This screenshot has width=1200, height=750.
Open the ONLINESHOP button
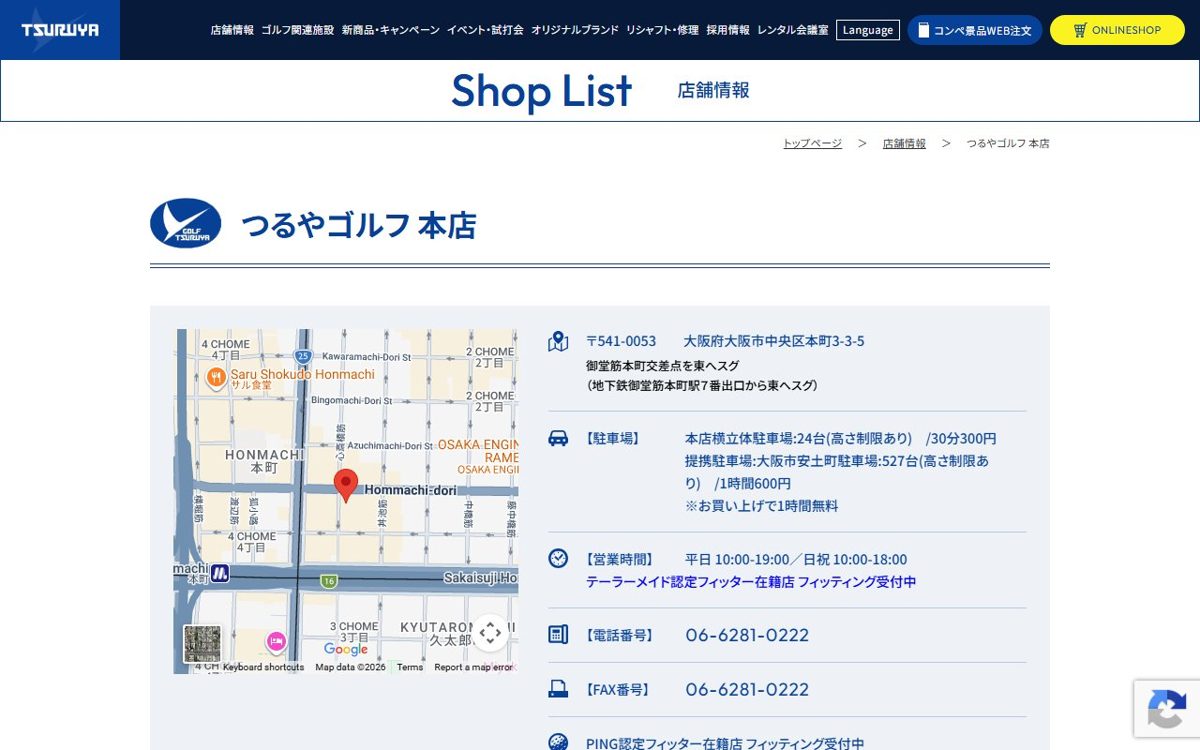pyautogui.click(x=1117, y=30)
